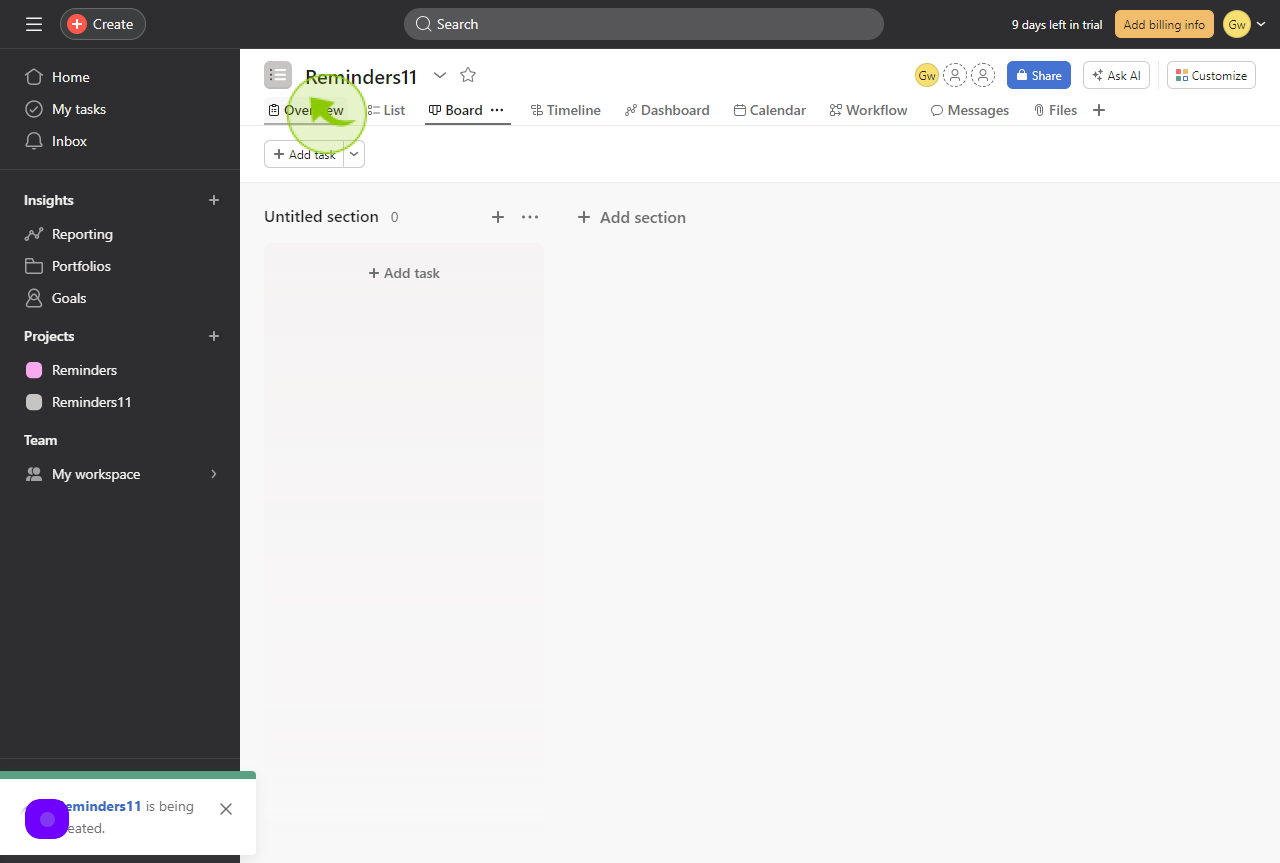
Task: Click Add section
Action: (x=631, y=217)
